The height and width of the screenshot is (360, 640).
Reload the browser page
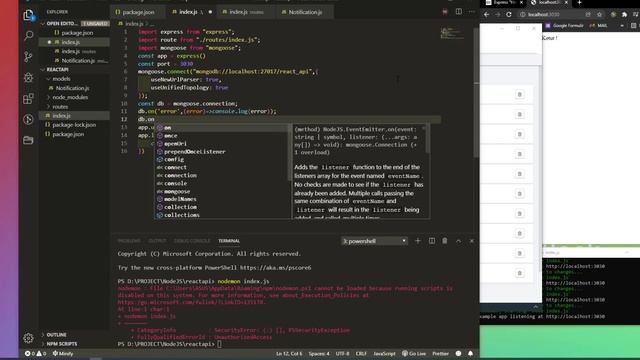(509, 14)
